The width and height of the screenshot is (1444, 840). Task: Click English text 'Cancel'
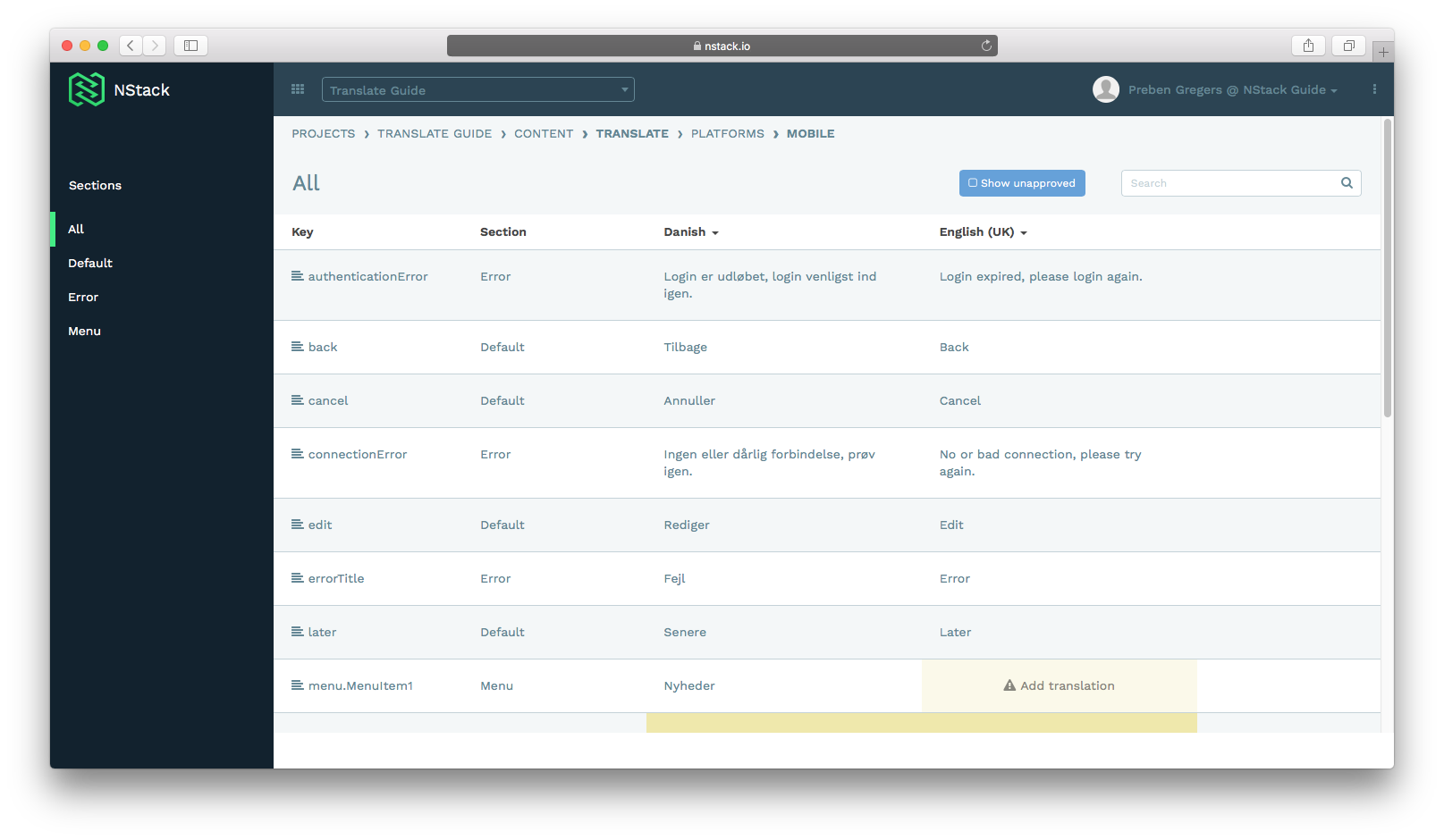[x=960, y=400]
